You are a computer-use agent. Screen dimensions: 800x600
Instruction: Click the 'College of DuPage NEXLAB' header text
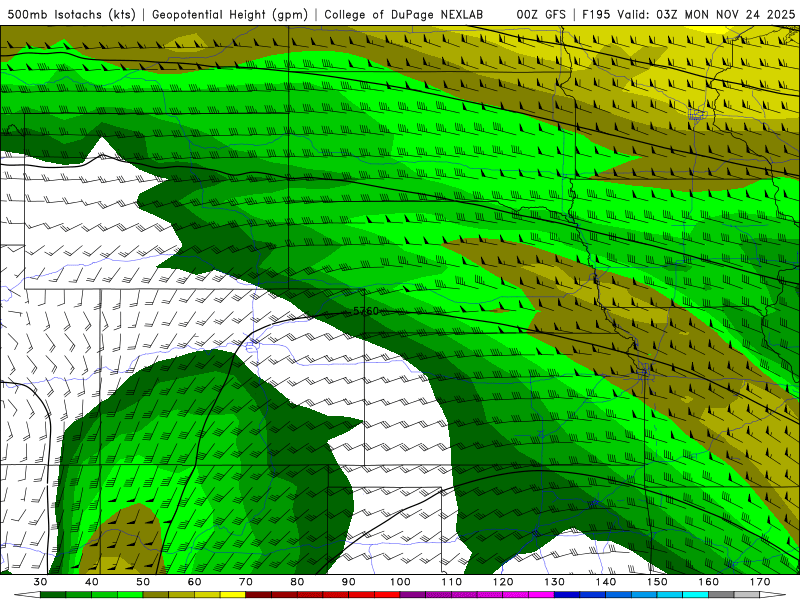404,14
